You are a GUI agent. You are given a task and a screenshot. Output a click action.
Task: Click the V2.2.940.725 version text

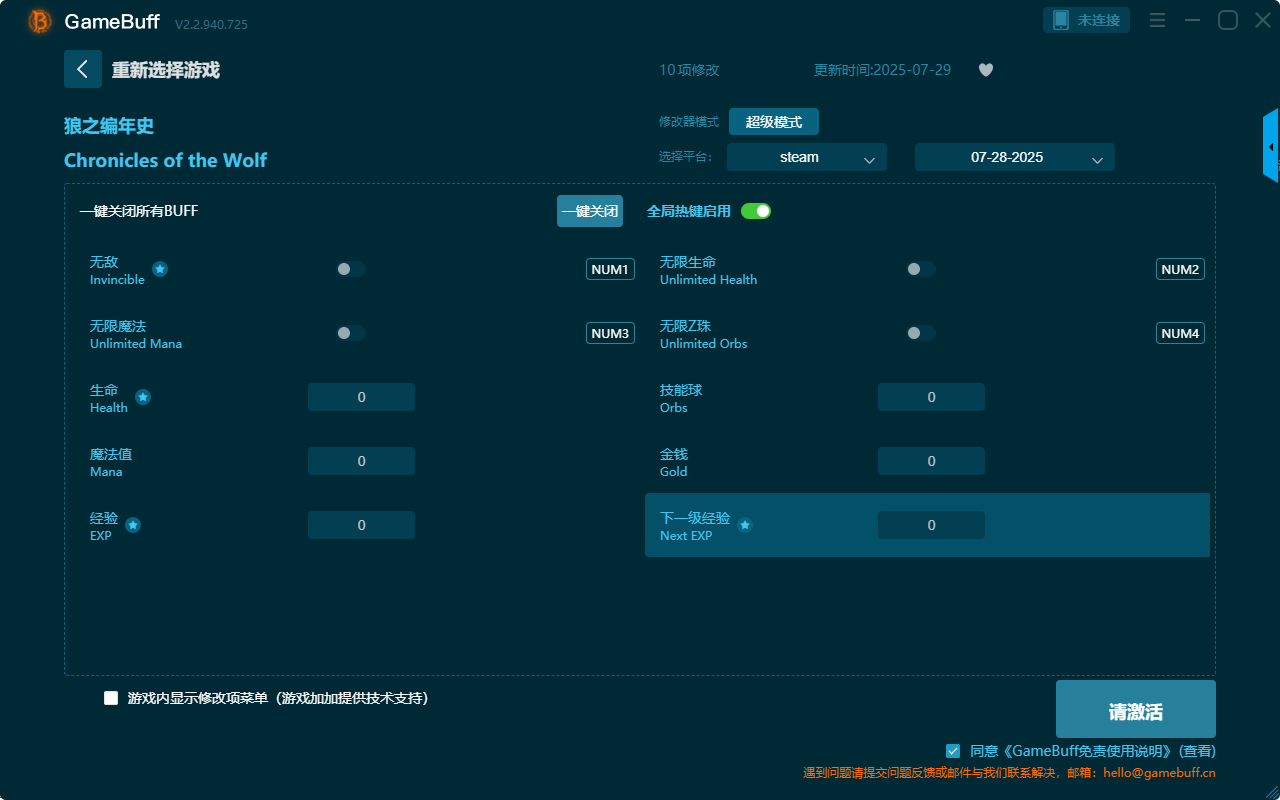click(211, 24)
